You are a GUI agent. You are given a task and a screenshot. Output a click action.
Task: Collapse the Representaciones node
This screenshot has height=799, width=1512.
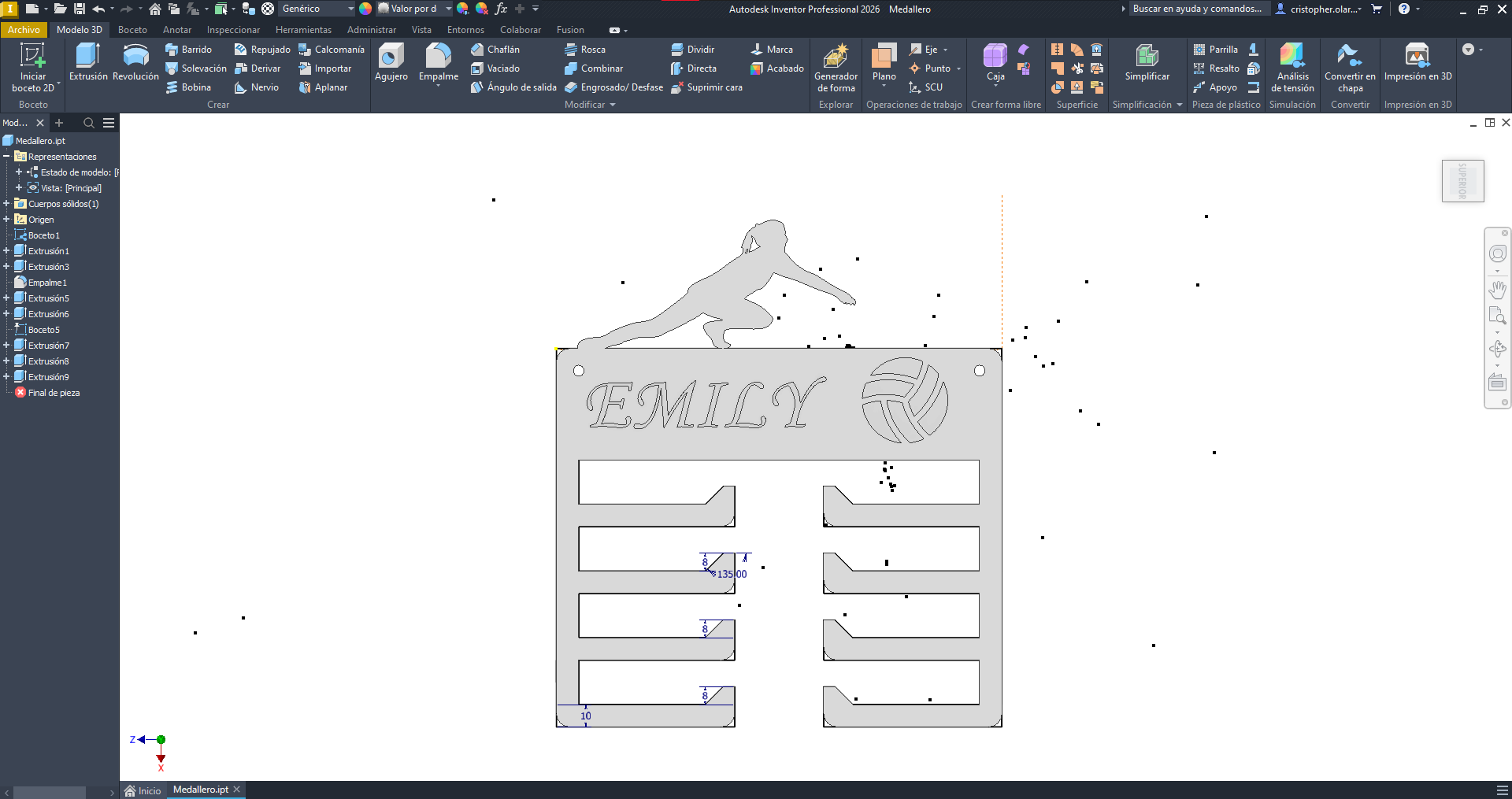[x=6, y=157]
